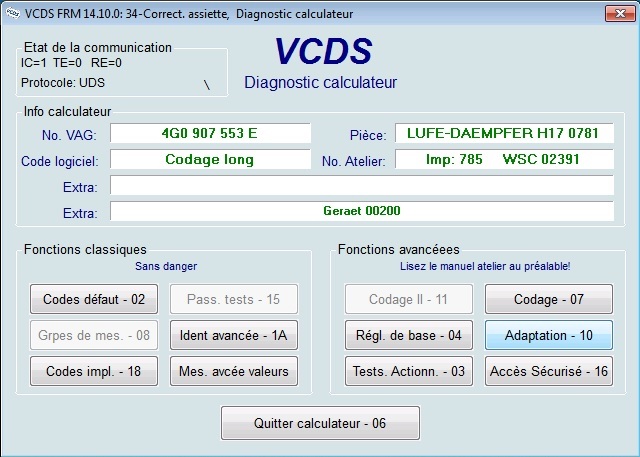Click the greyed Codage II - 11 button
This screenshot has height=457, width=640.
tap(408, 298)
